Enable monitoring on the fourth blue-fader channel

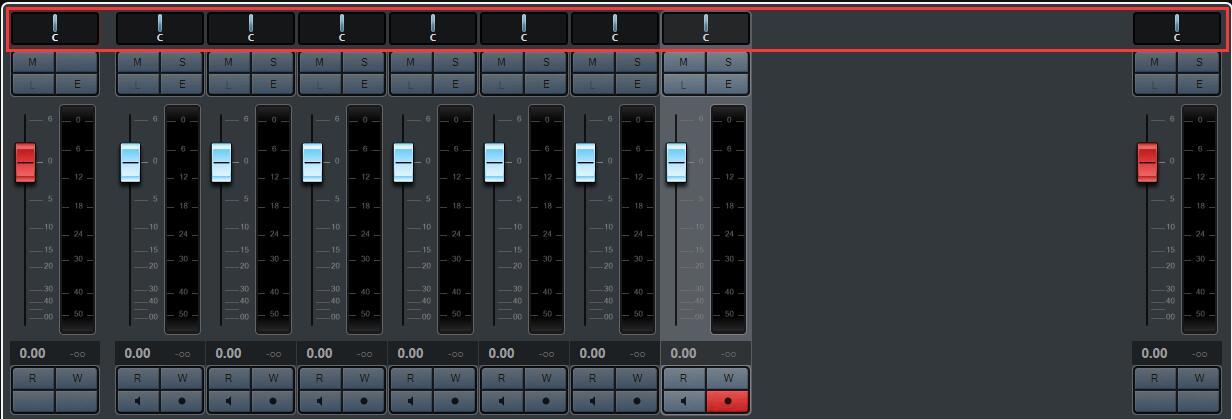[x=411, y=402]
